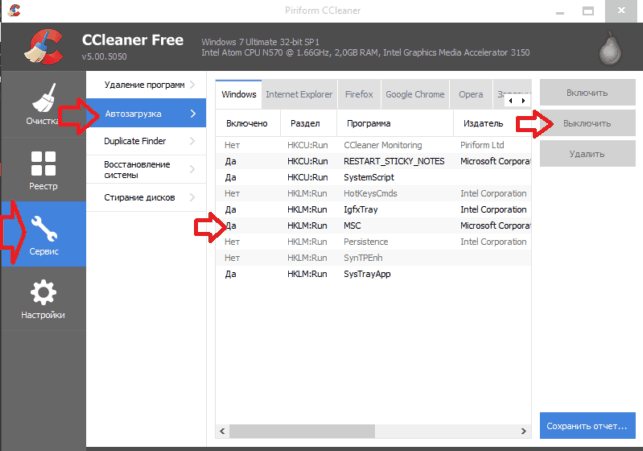Viewport: 643px width, 451px height.
Task: Click the CCleaner title bar icon
Action: 14,10
